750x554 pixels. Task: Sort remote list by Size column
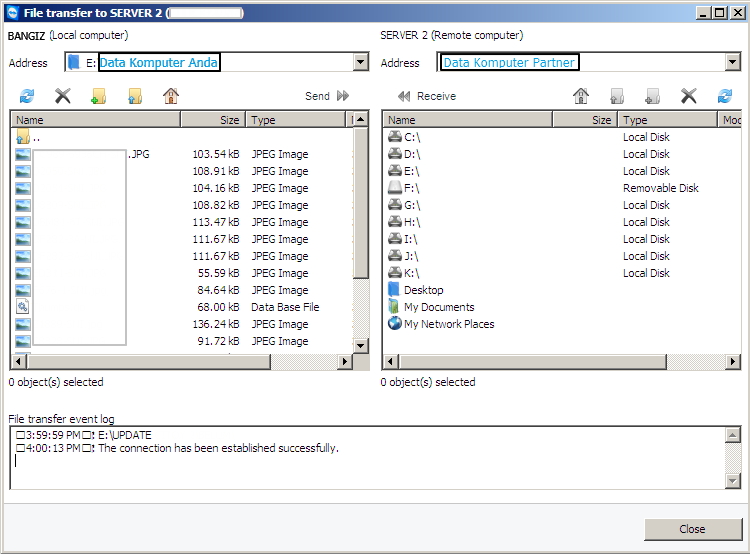click(x=585, y=120)
